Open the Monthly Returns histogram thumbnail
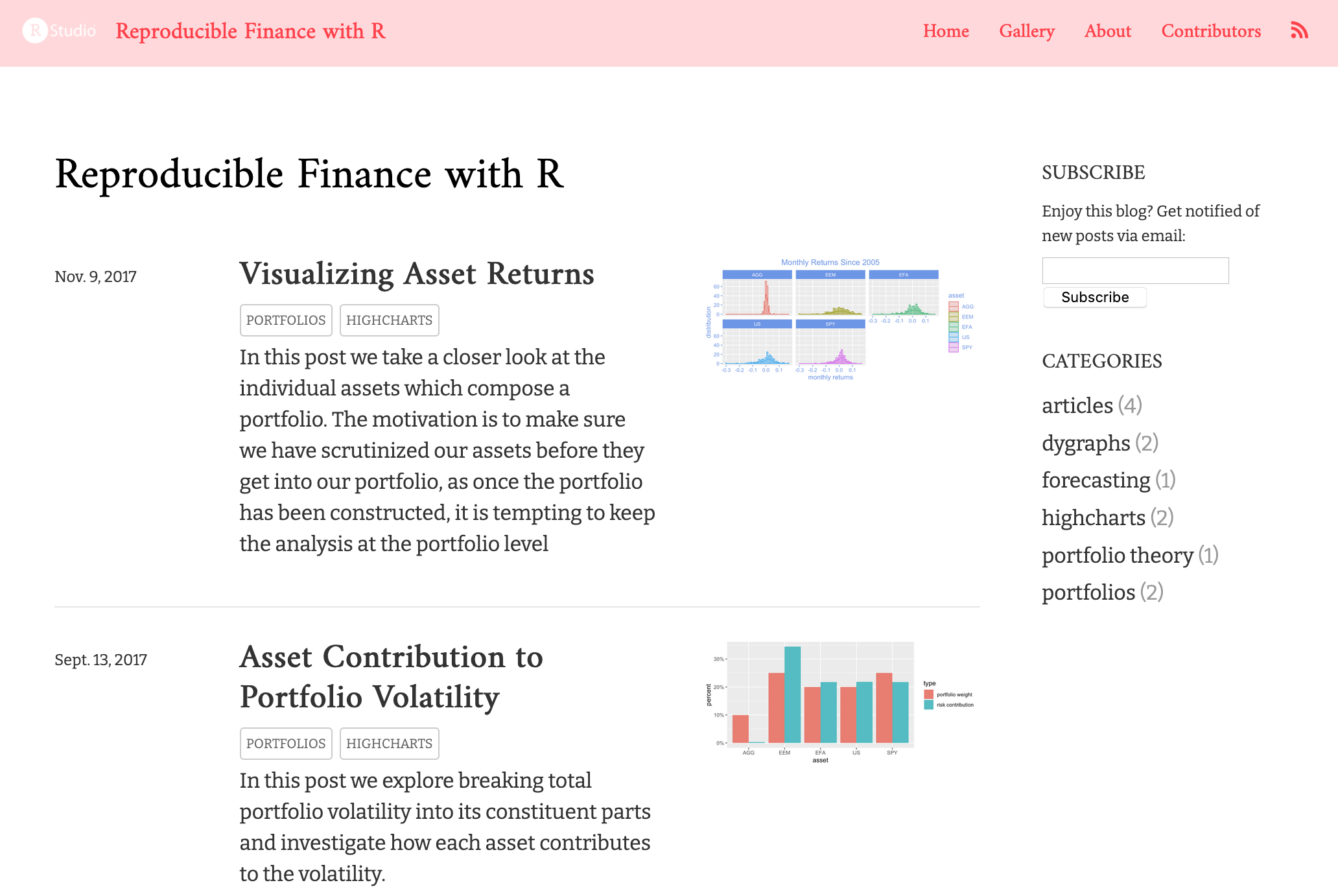This screenshot has height=896, width=1338. (x=840, y=320)
